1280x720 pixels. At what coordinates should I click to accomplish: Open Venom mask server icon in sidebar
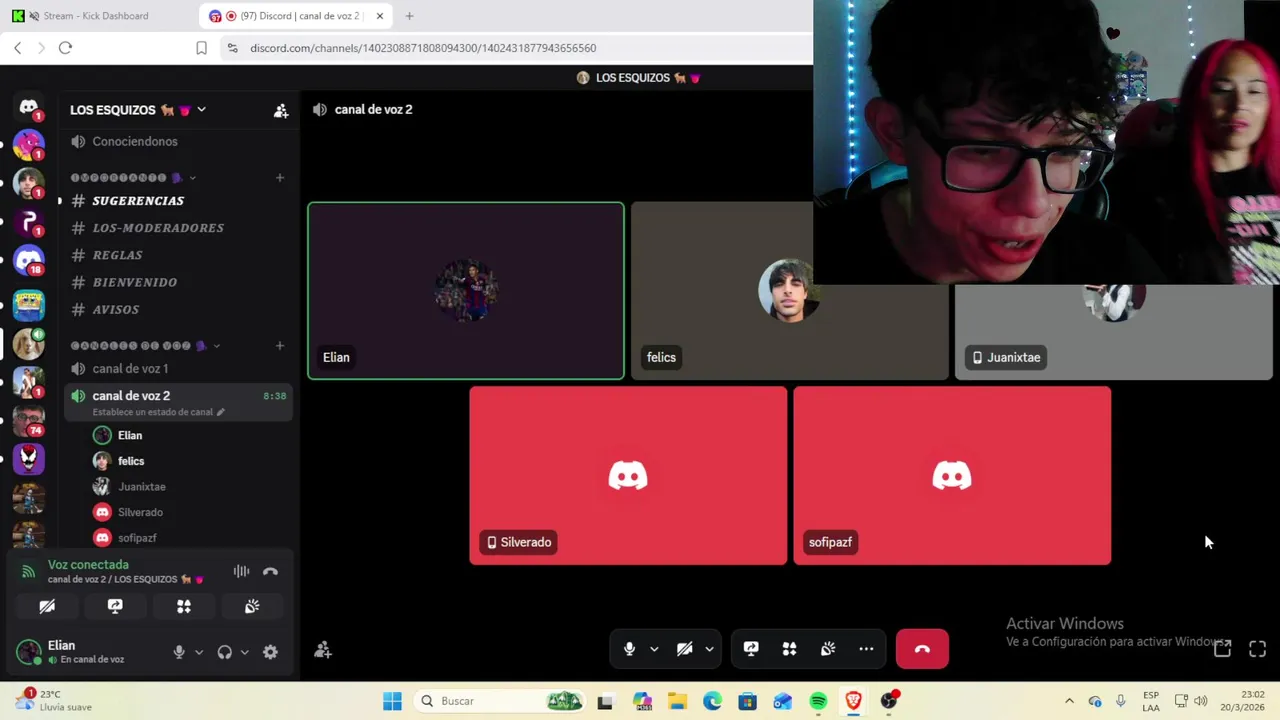(28, 458)
